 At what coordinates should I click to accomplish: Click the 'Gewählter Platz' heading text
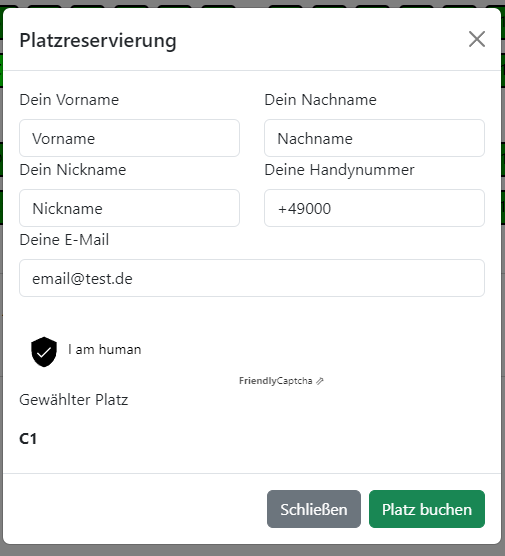coord(74,400)
